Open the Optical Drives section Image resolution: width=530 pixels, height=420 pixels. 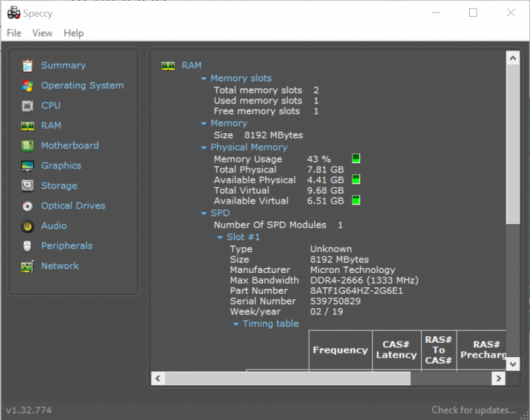coord(73,206)
